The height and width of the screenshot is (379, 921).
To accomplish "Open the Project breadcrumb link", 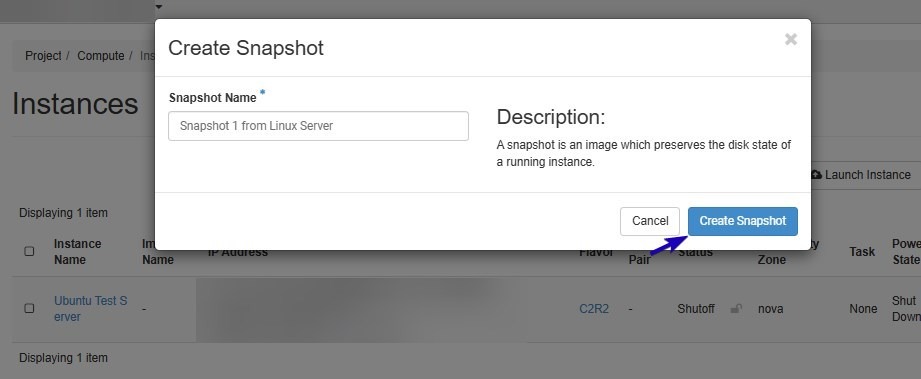I will tap(43, 56).
